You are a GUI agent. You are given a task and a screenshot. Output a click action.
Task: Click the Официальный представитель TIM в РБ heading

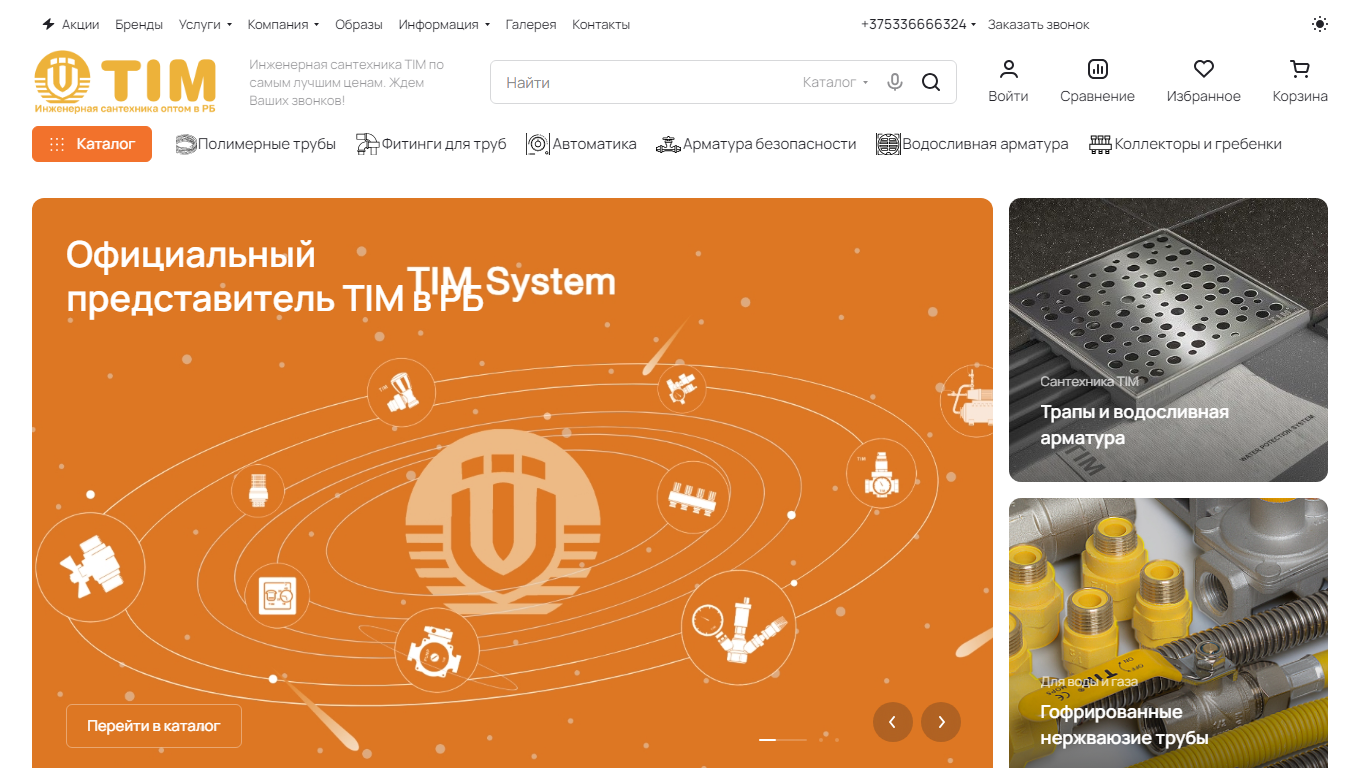(x=275, y=277)
